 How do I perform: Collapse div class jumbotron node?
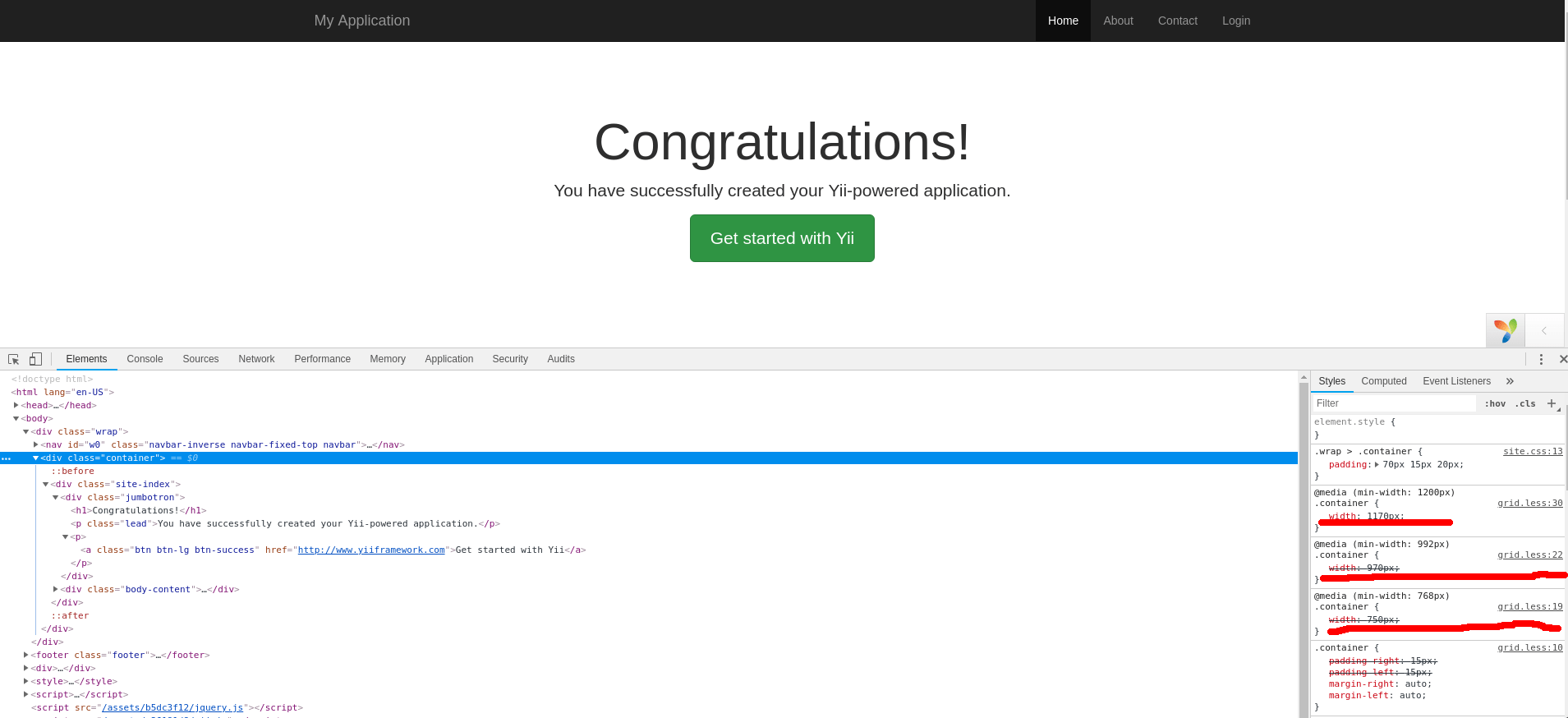tap(55, 497)
